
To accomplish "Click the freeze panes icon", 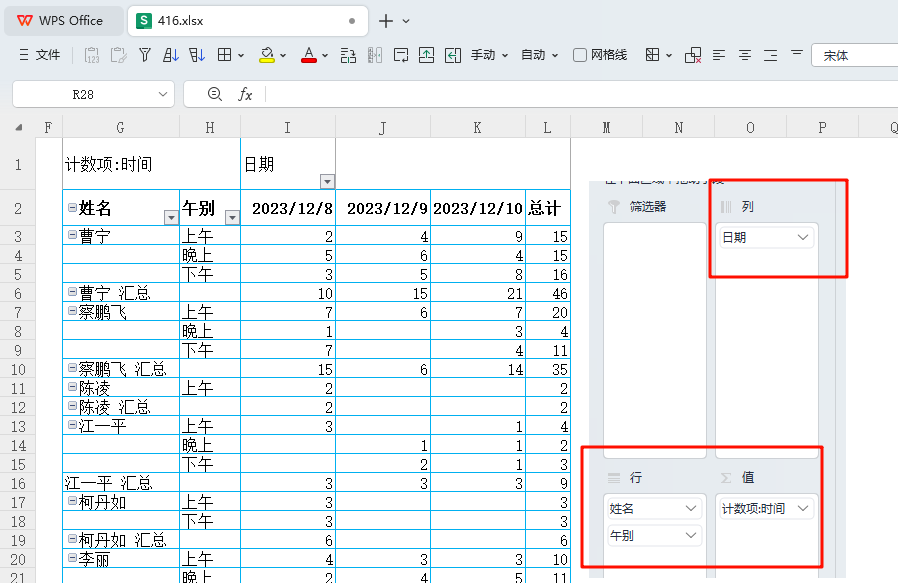I will click(652, 55).
